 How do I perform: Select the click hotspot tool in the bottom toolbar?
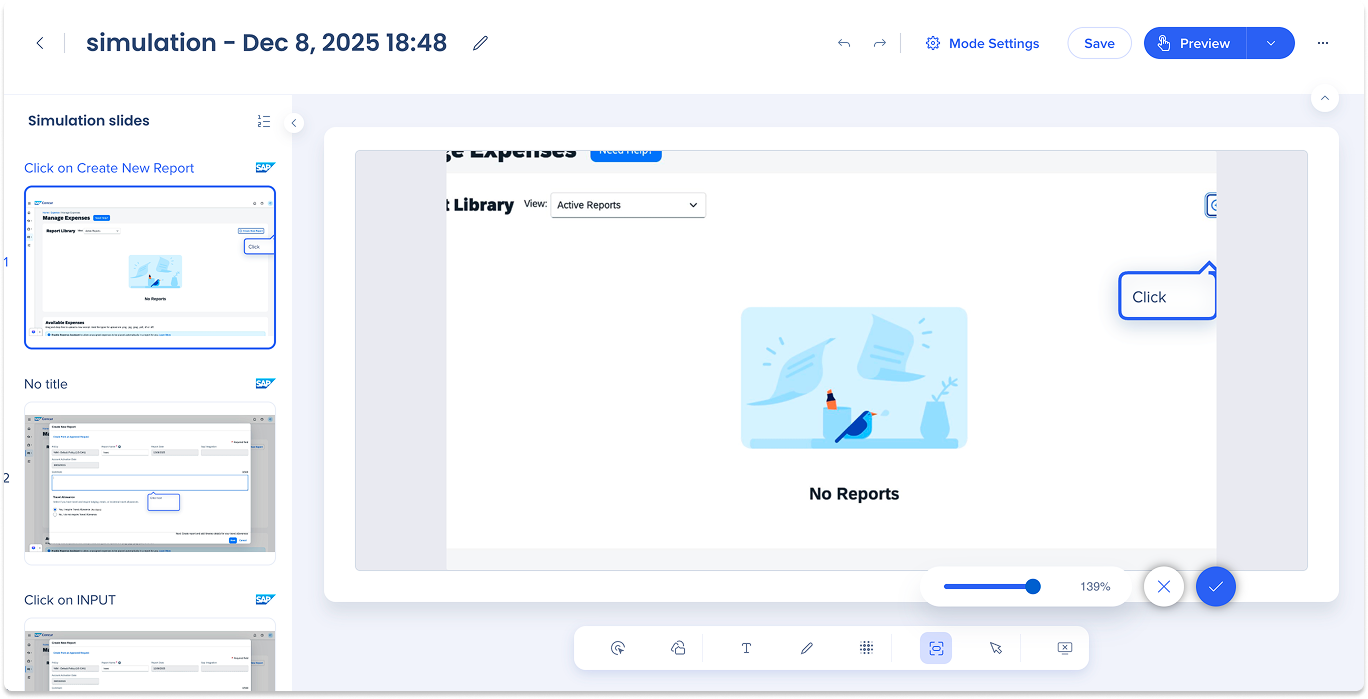pyautogui.click(x=618, y=648)
